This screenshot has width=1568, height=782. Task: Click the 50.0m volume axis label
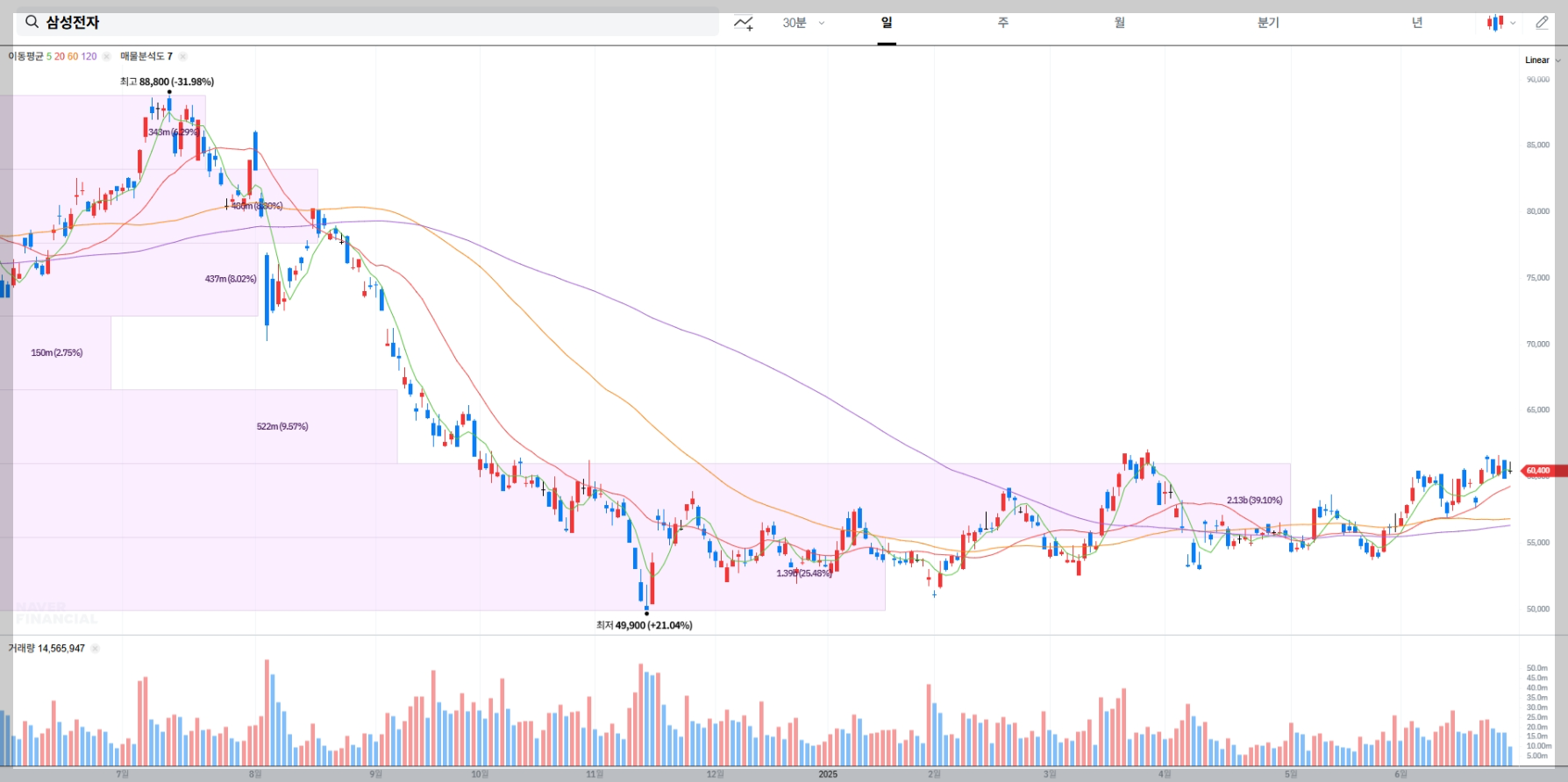point(1536,668)
